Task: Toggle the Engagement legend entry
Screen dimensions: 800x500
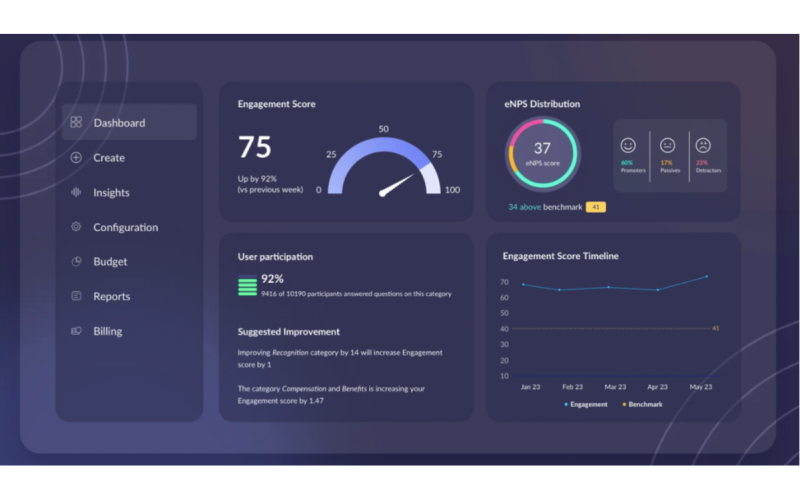Action: tap(586, 404)
